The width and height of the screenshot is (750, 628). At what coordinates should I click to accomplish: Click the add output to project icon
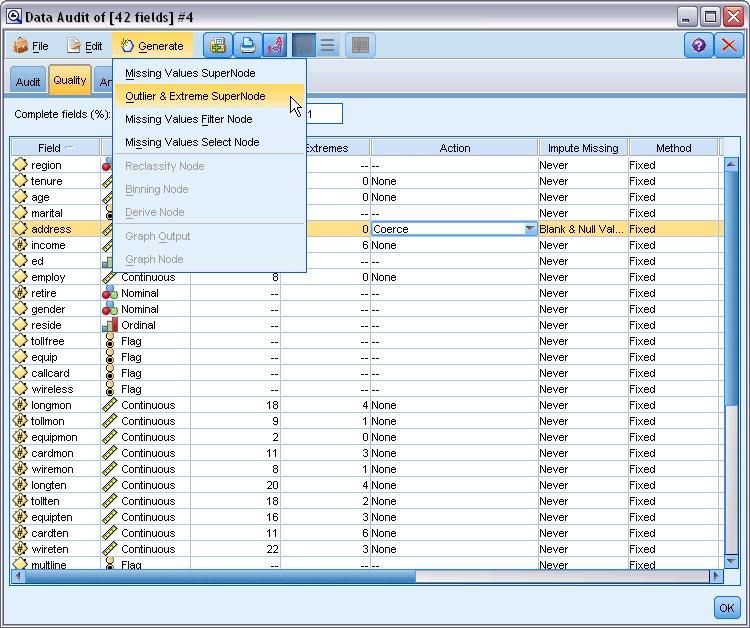pos(218,46)
